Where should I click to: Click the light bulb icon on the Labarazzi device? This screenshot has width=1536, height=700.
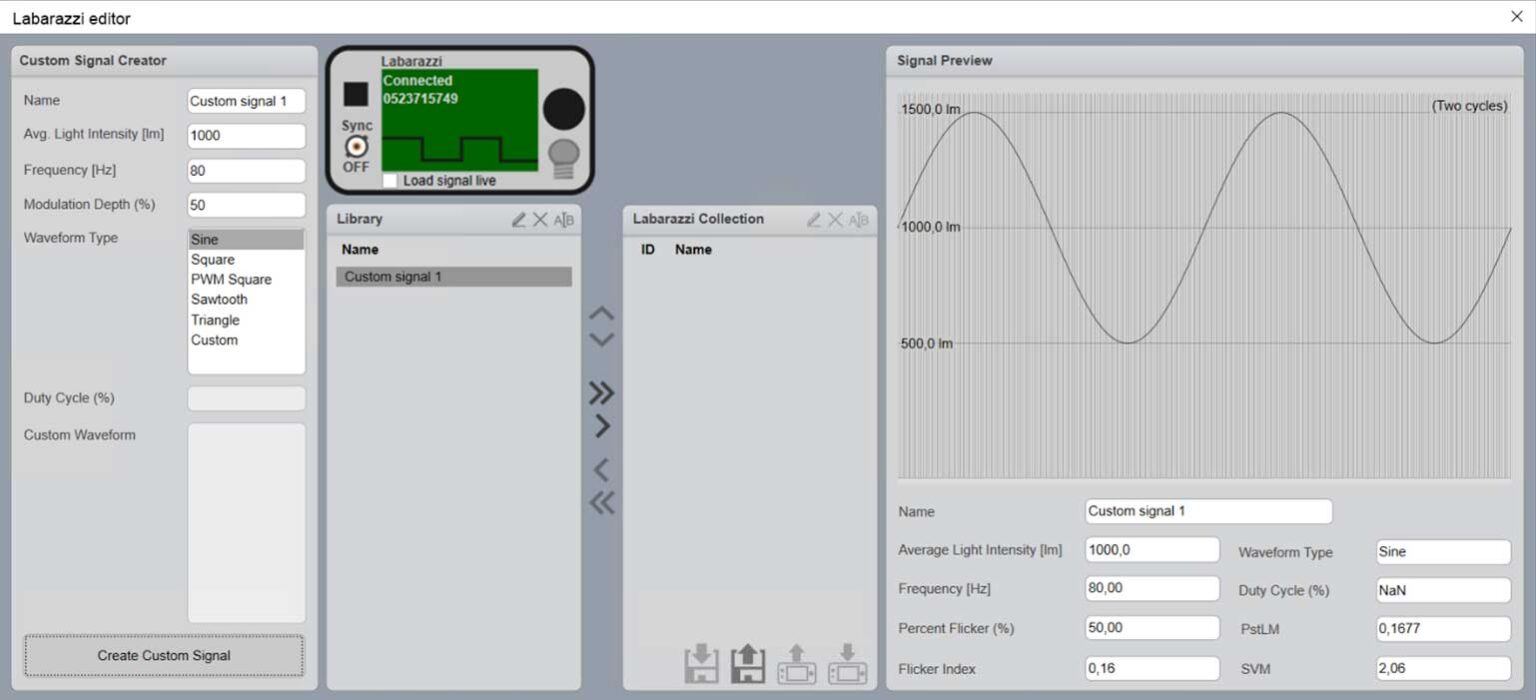[563, 154]
